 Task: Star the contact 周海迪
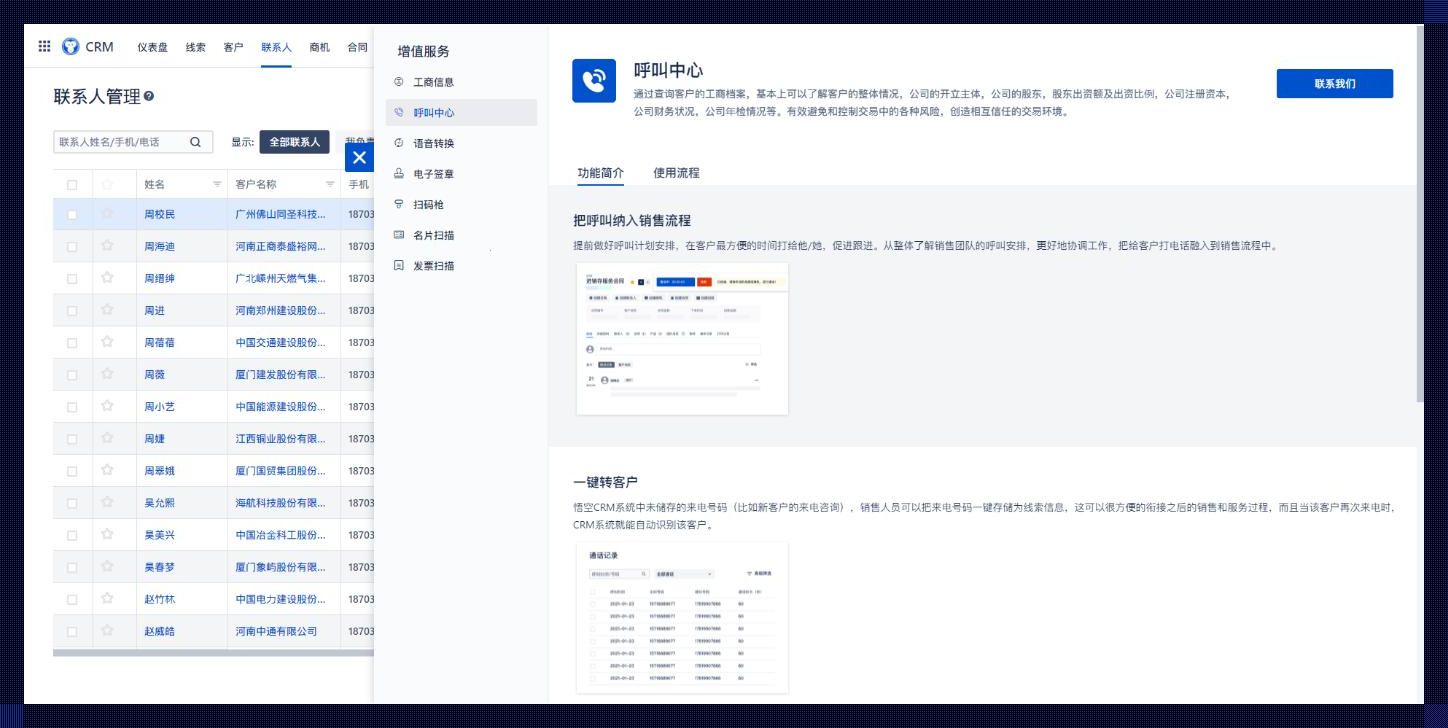click(x=107, y=247)
